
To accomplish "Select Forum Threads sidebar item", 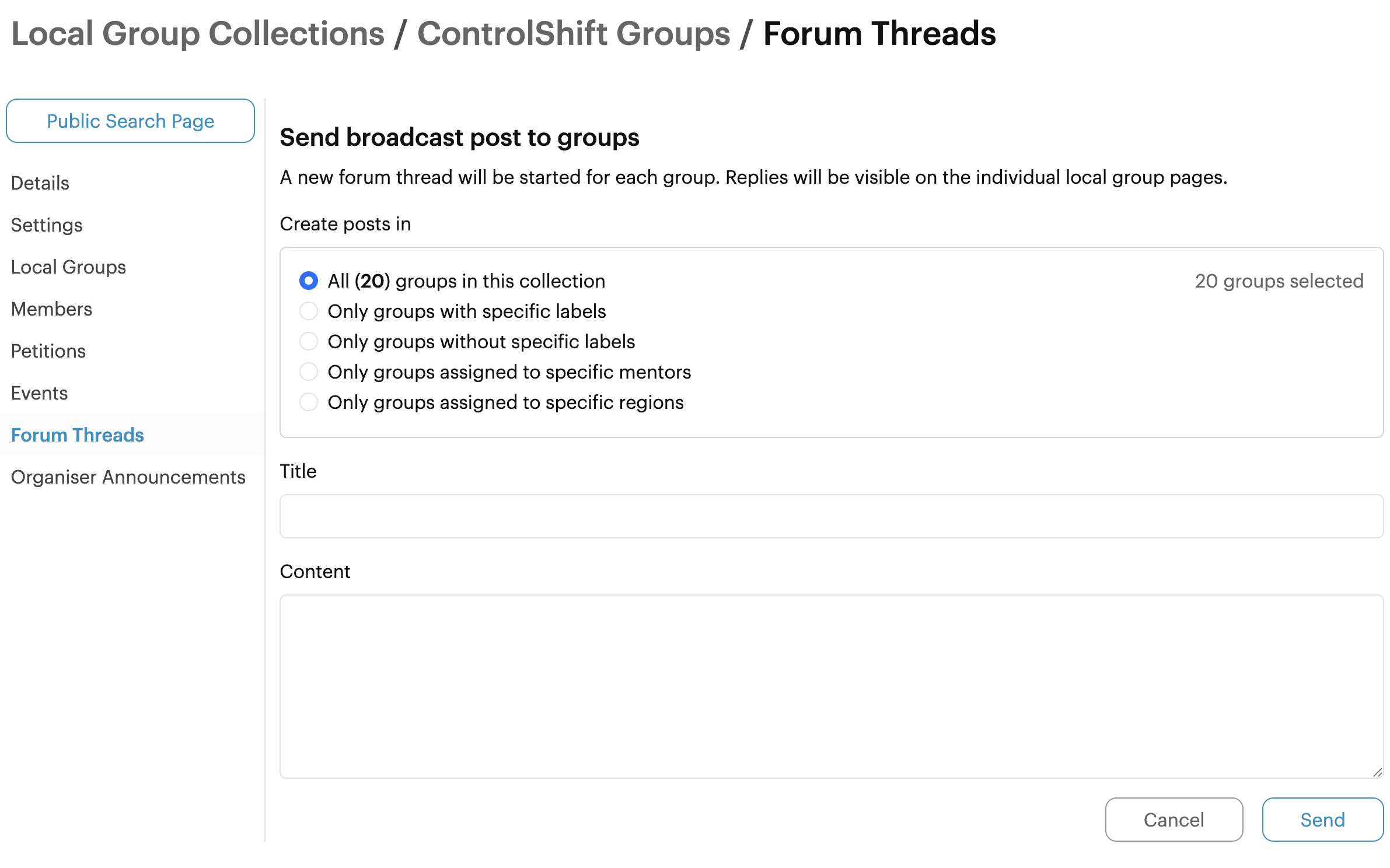I will [x=77, y=435].
